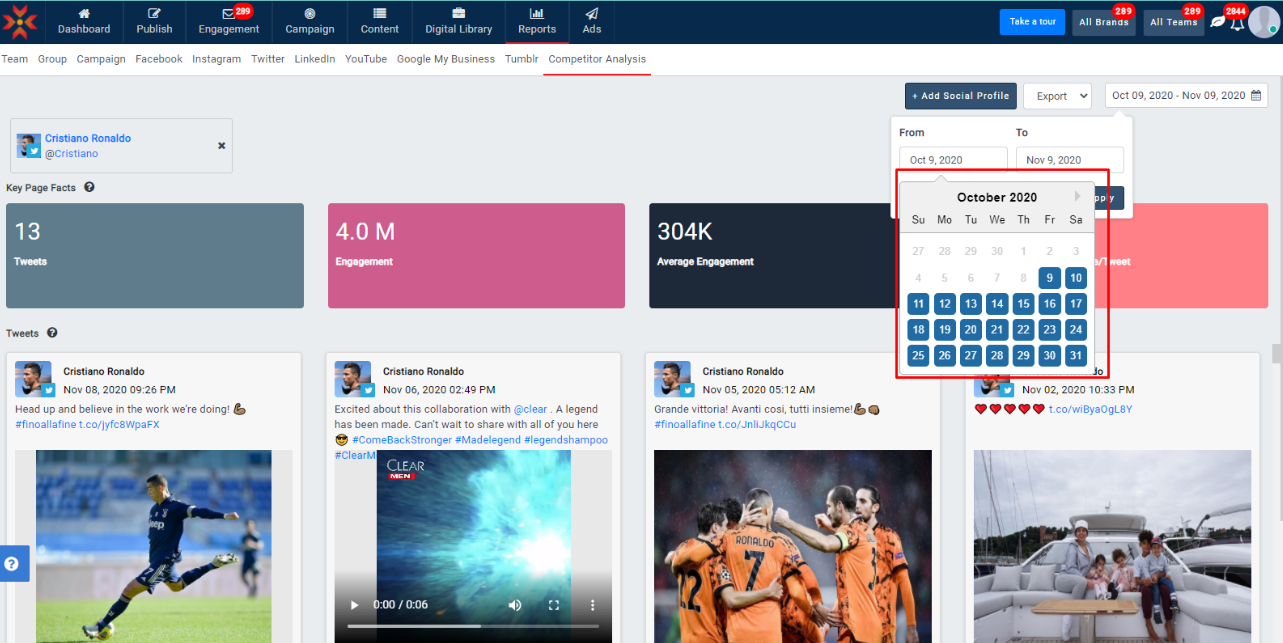Screen dimensions: 1283x643
Task: Open the Export dropdown
Action: click(x=1057, y=96)
